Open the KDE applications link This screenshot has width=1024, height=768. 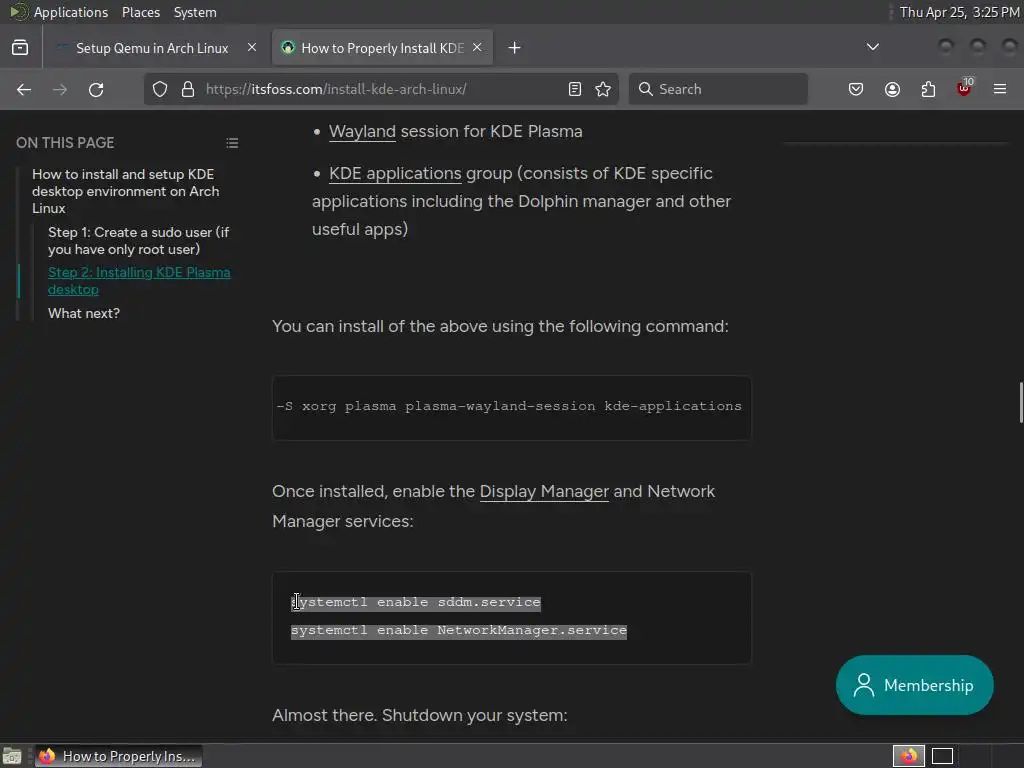coord(395,174)
